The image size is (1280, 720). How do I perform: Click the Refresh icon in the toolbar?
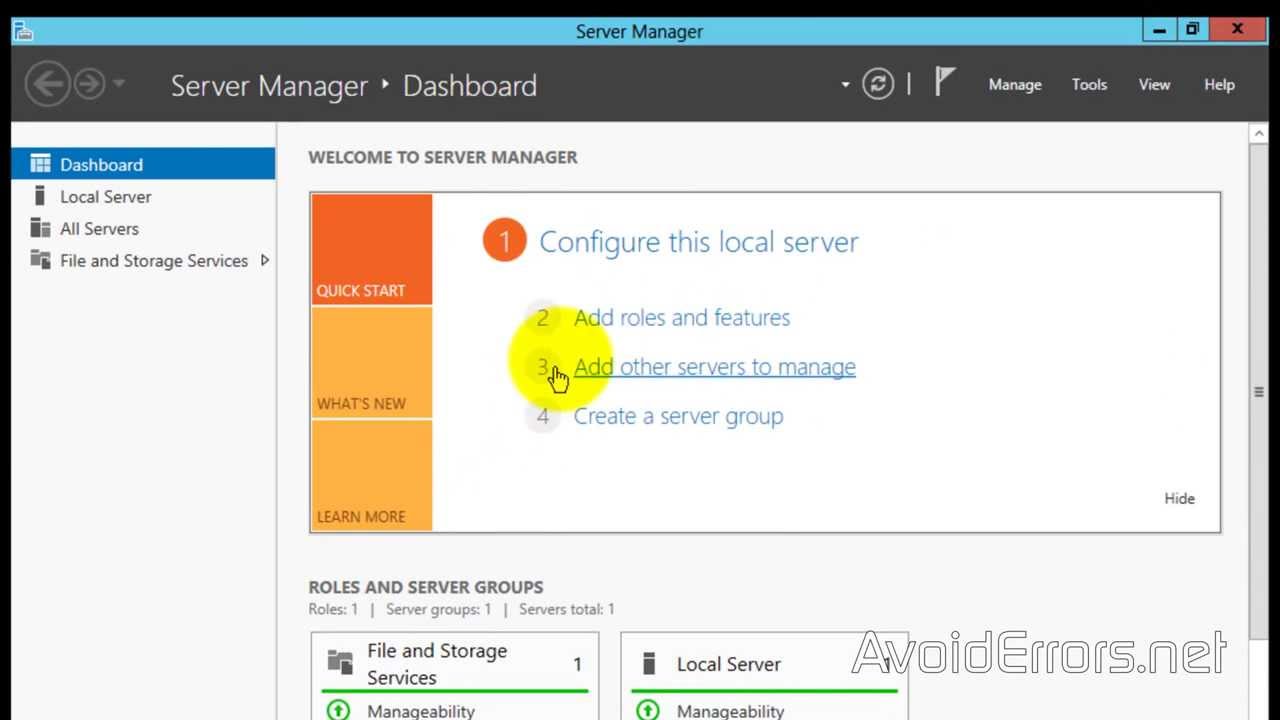878,84
